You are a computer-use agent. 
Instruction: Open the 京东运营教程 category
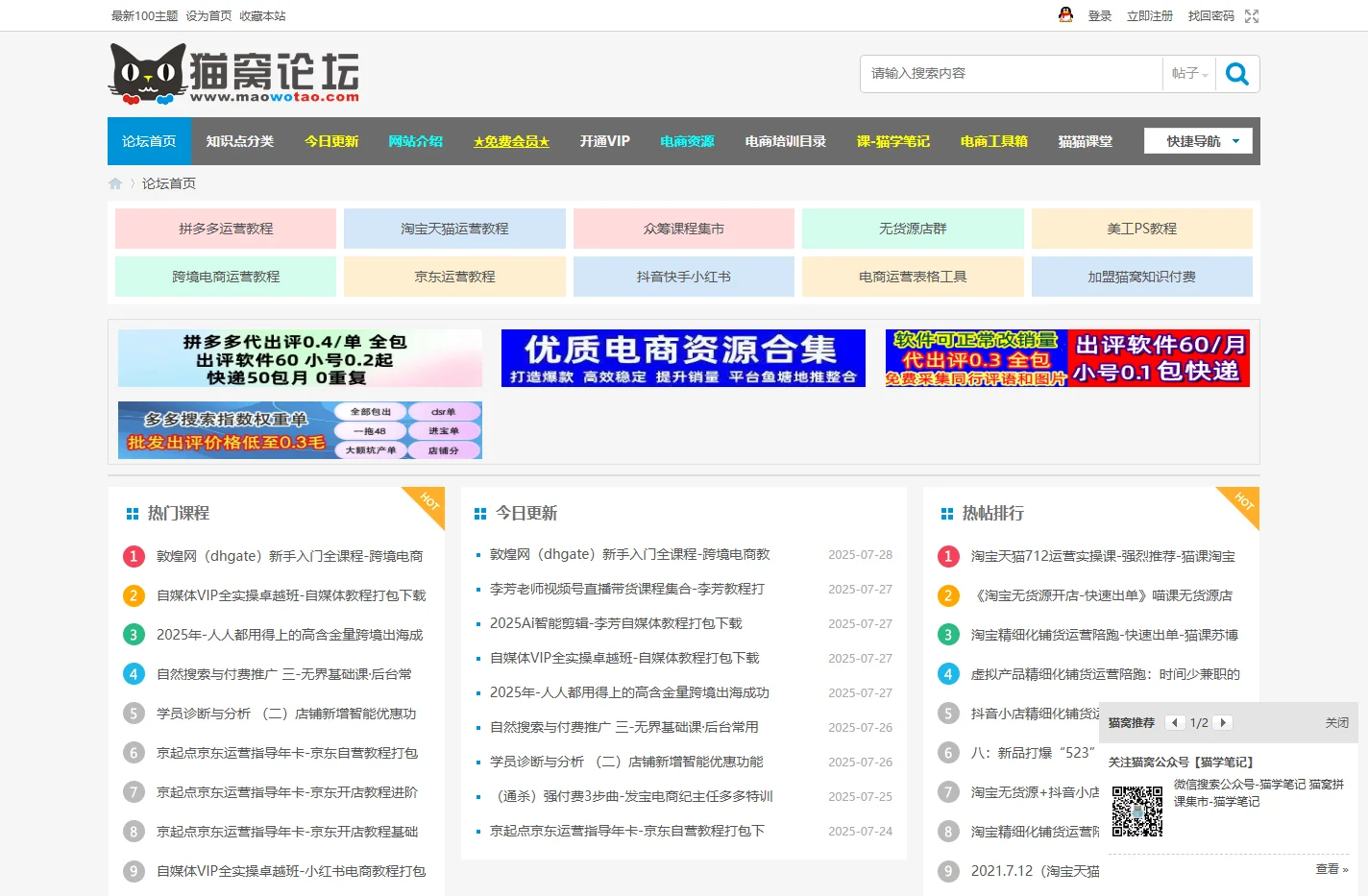454,277
